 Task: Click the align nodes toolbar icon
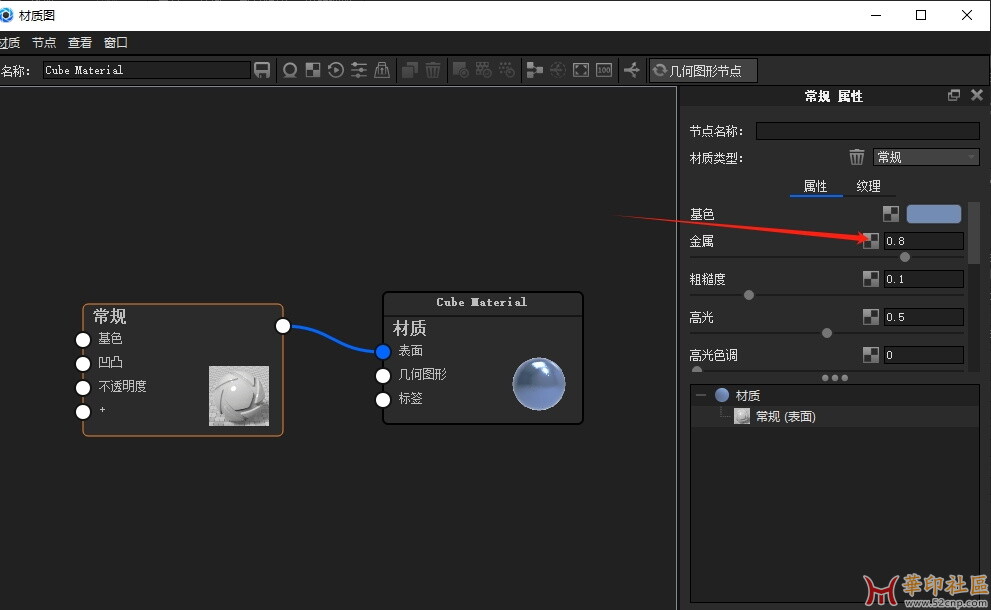point(535,70)
